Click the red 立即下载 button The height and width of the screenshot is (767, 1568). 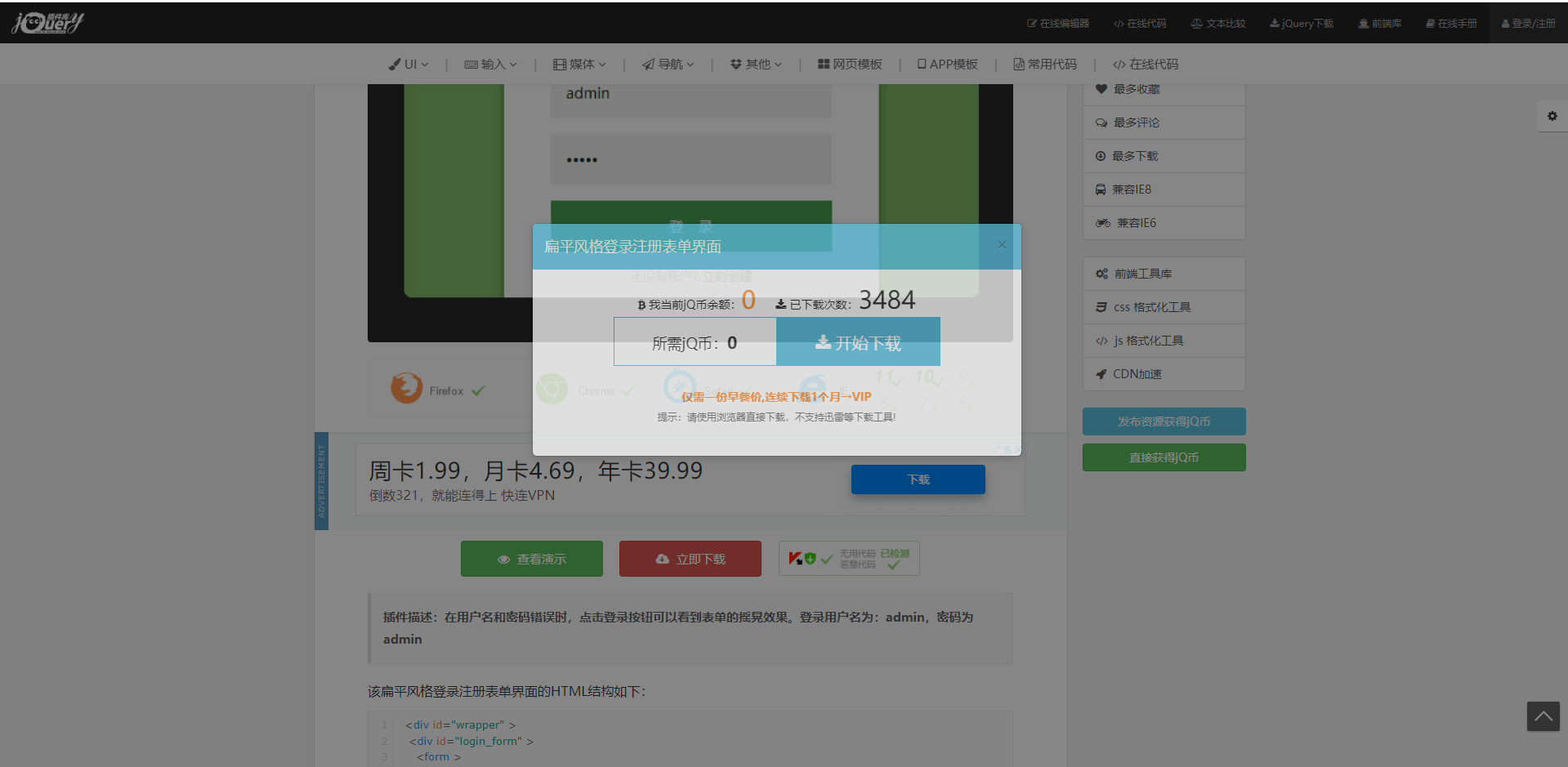coord(690,559)
